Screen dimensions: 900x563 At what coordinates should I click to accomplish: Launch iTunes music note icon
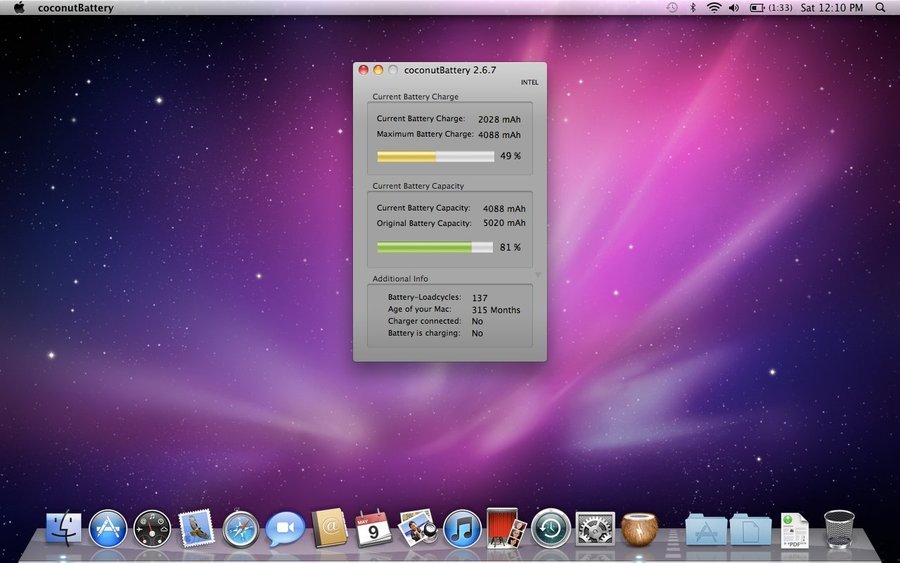click(x=462, y=529)
